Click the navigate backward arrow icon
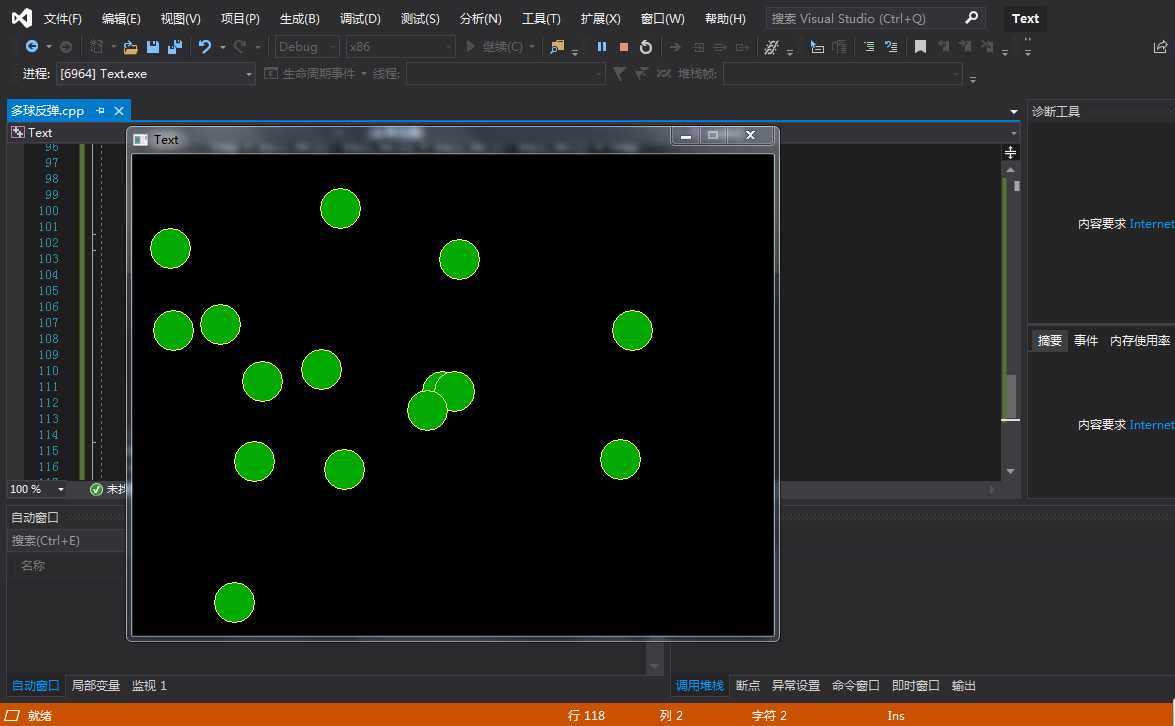1175x726 pixels. [31, 46]
